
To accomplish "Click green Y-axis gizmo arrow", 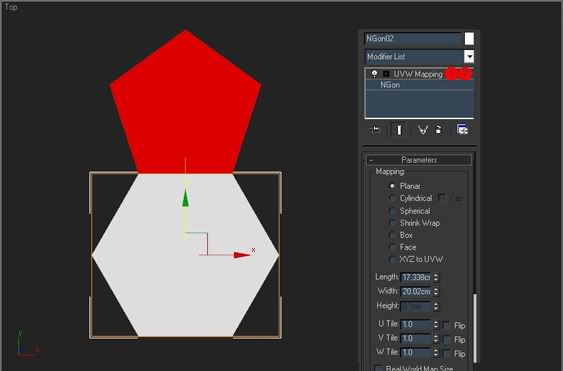I will pos(185,199).
